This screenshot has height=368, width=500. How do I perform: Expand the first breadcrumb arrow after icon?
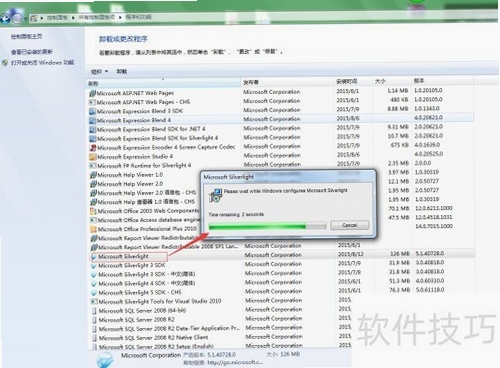tap(42, 18)
